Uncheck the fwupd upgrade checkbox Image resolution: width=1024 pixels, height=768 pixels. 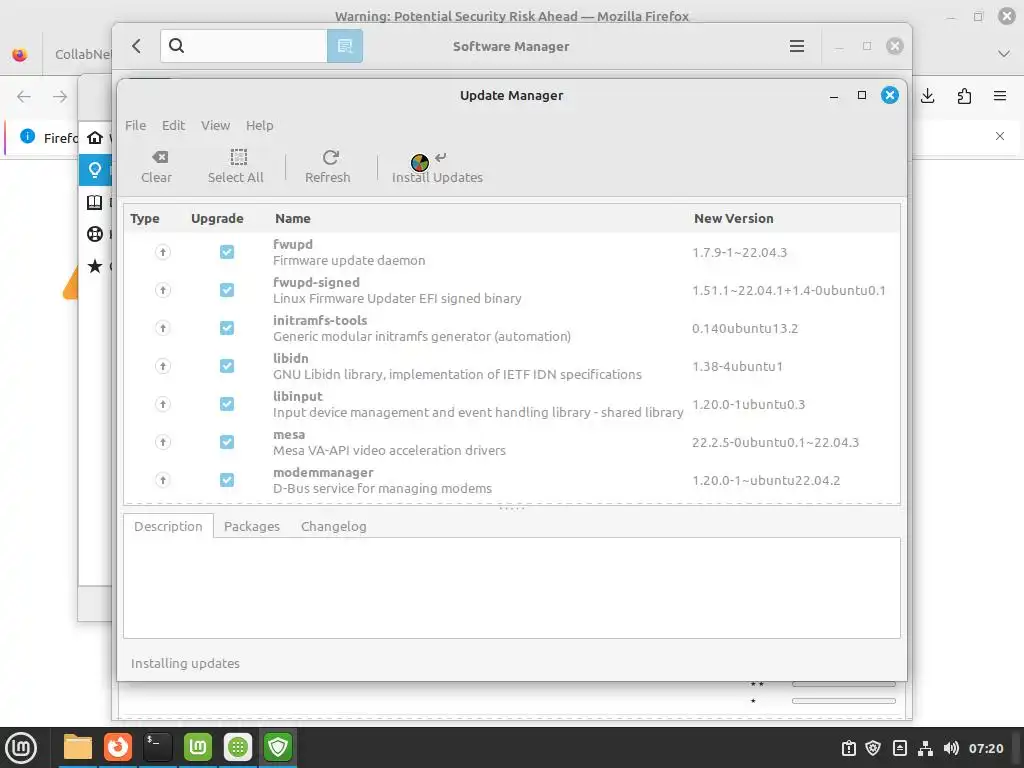tap(227, 252)
